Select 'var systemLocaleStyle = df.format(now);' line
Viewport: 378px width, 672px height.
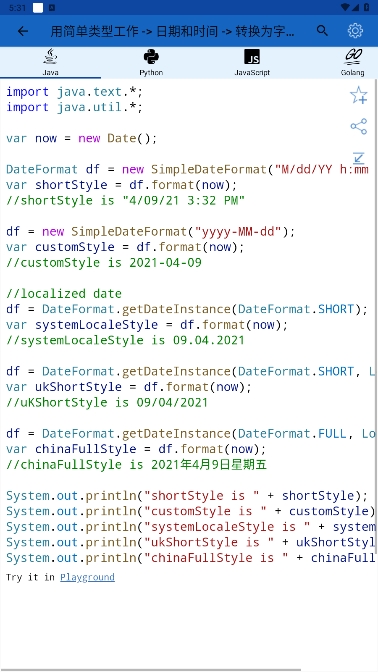147,325
